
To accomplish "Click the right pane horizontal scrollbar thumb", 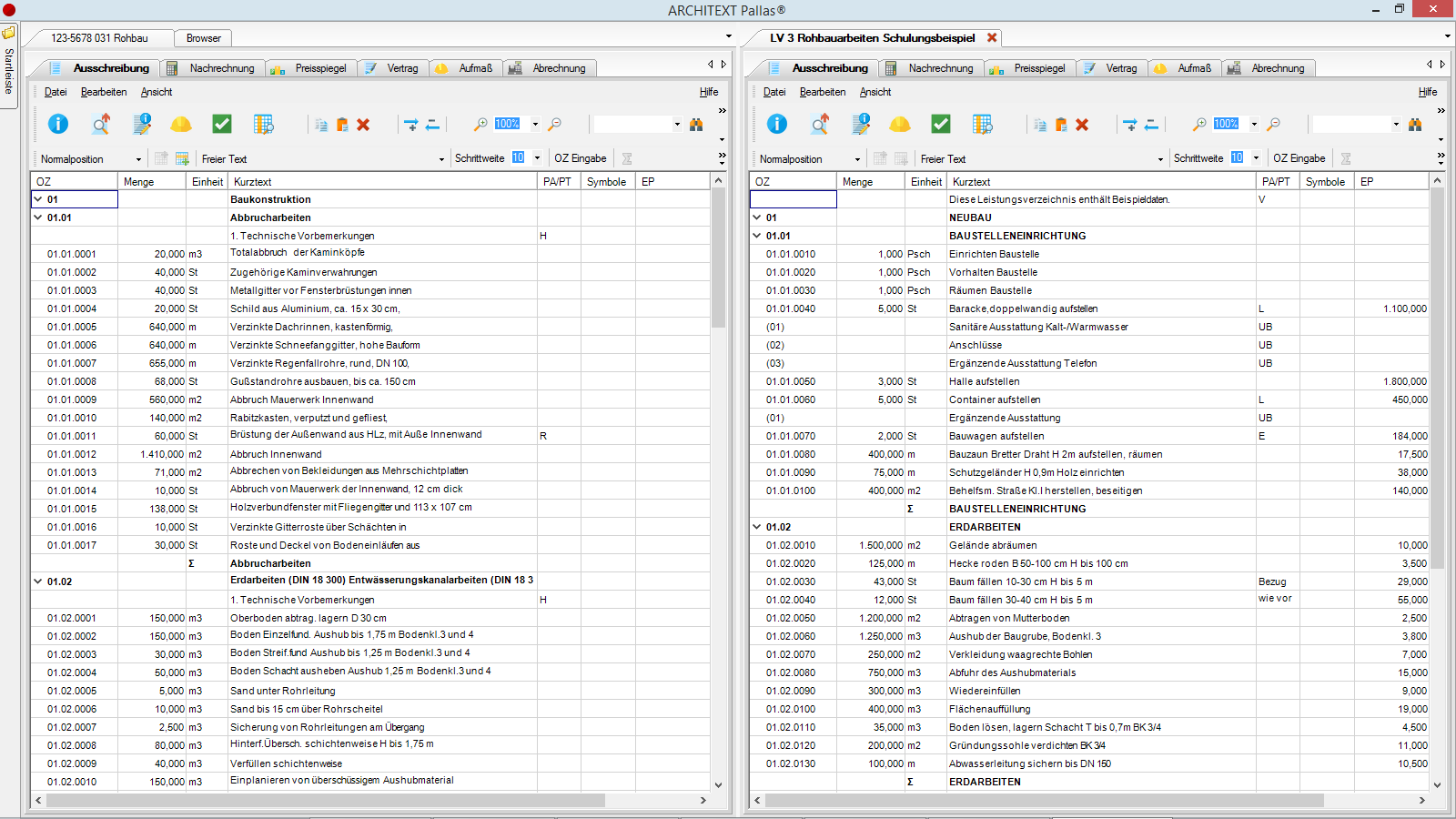I will [x=1045, y=800].
